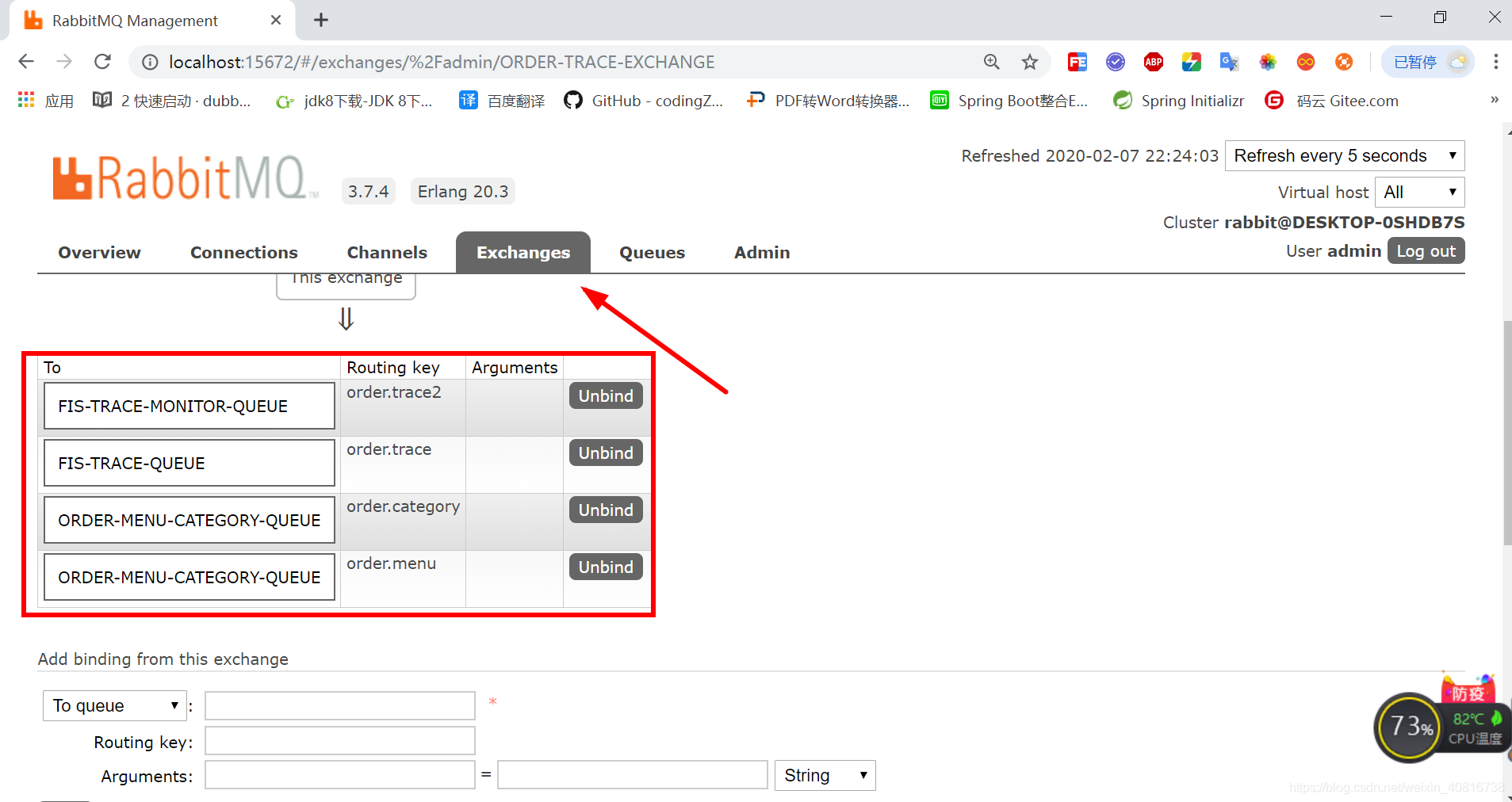Viewport: 1512px width, 802px height.
Task: Go back to the previous page
Action: (26, 62)
